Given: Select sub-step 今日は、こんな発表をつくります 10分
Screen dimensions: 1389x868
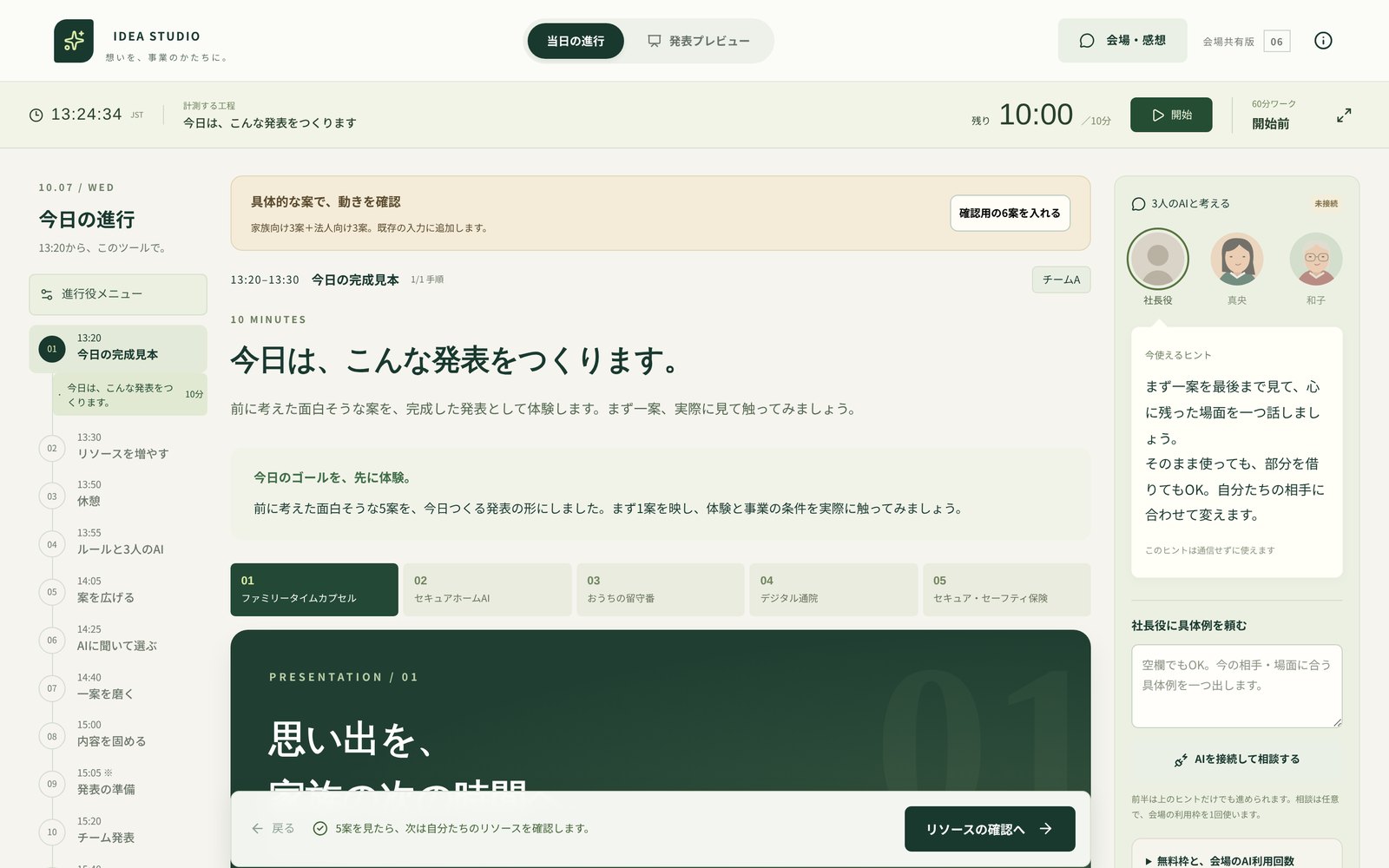Looking at the screenshot, I should pos(129,395).
